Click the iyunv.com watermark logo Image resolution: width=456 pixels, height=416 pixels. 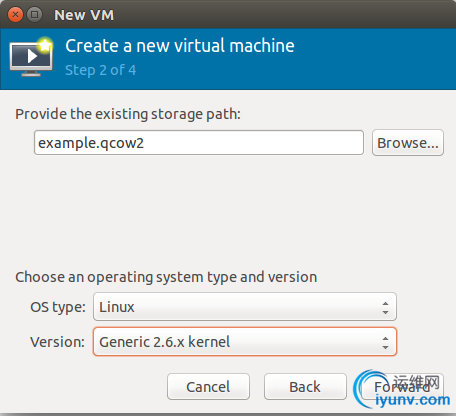pos(402,390)
